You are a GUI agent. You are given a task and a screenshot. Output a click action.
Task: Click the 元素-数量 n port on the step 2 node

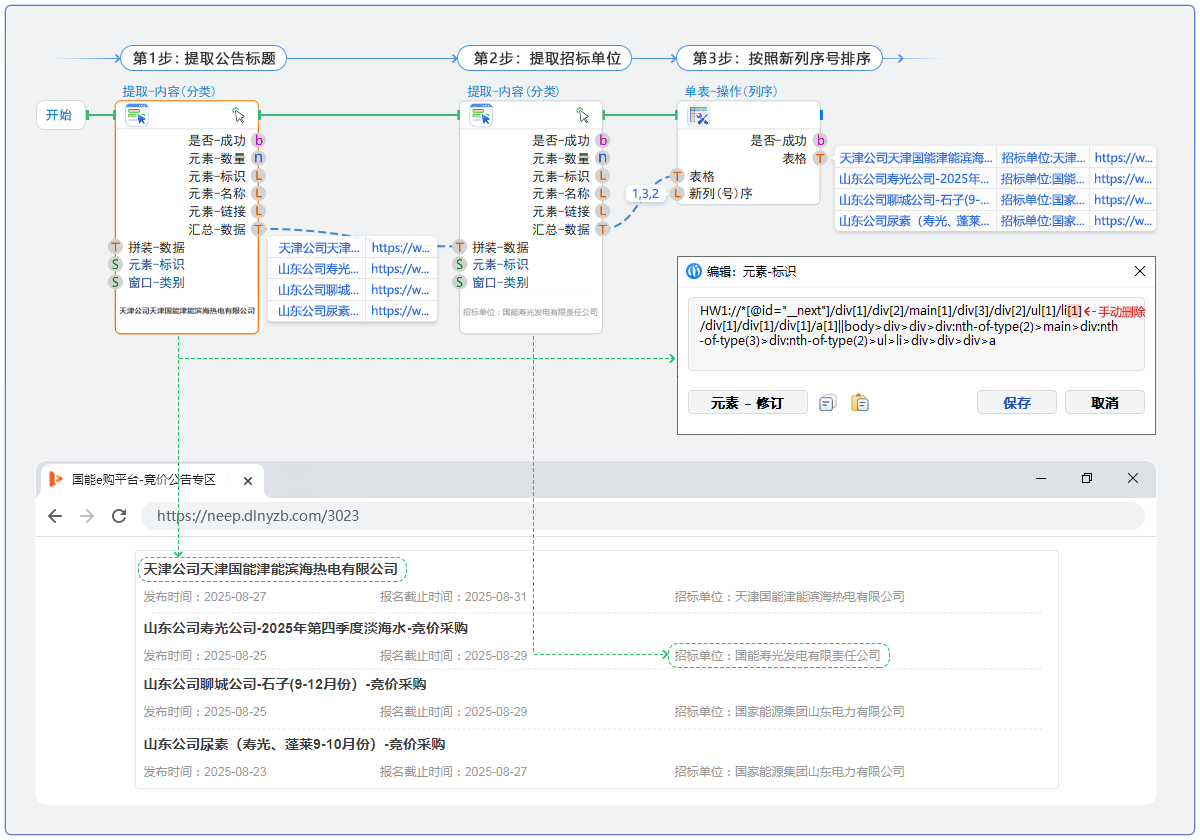[x=602, y=158]
